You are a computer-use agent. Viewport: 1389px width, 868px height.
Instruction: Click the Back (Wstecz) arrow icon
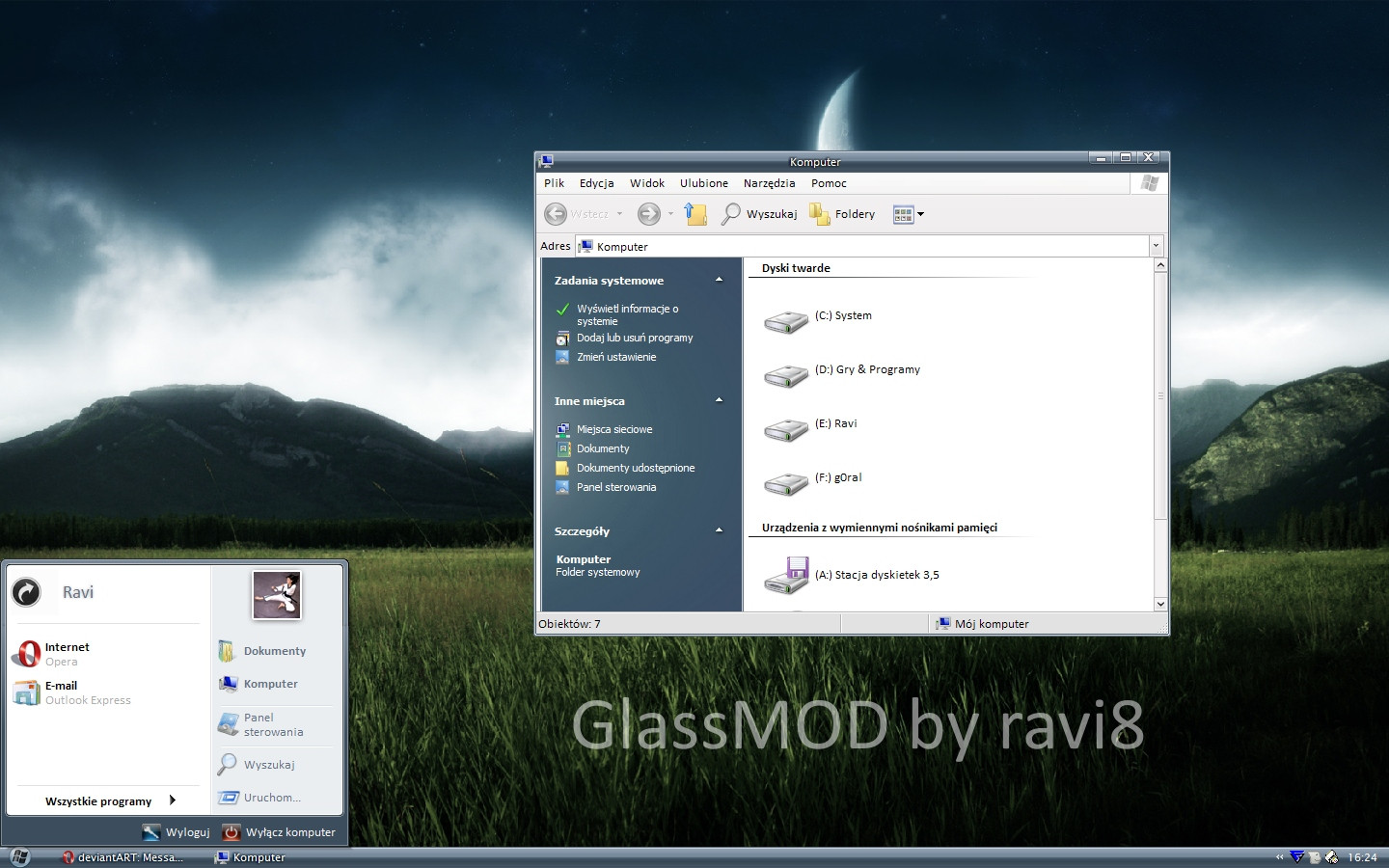pos(556,214)
